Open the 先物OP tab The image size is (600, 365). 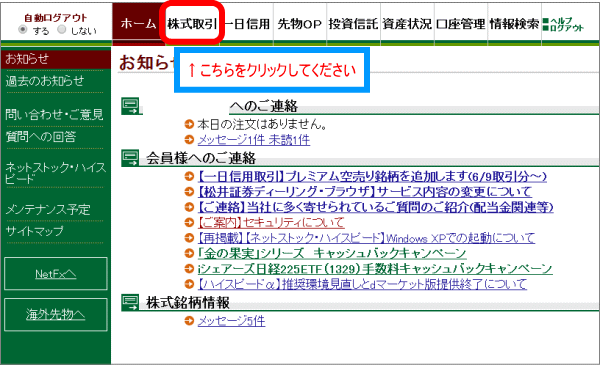(300, 24)
